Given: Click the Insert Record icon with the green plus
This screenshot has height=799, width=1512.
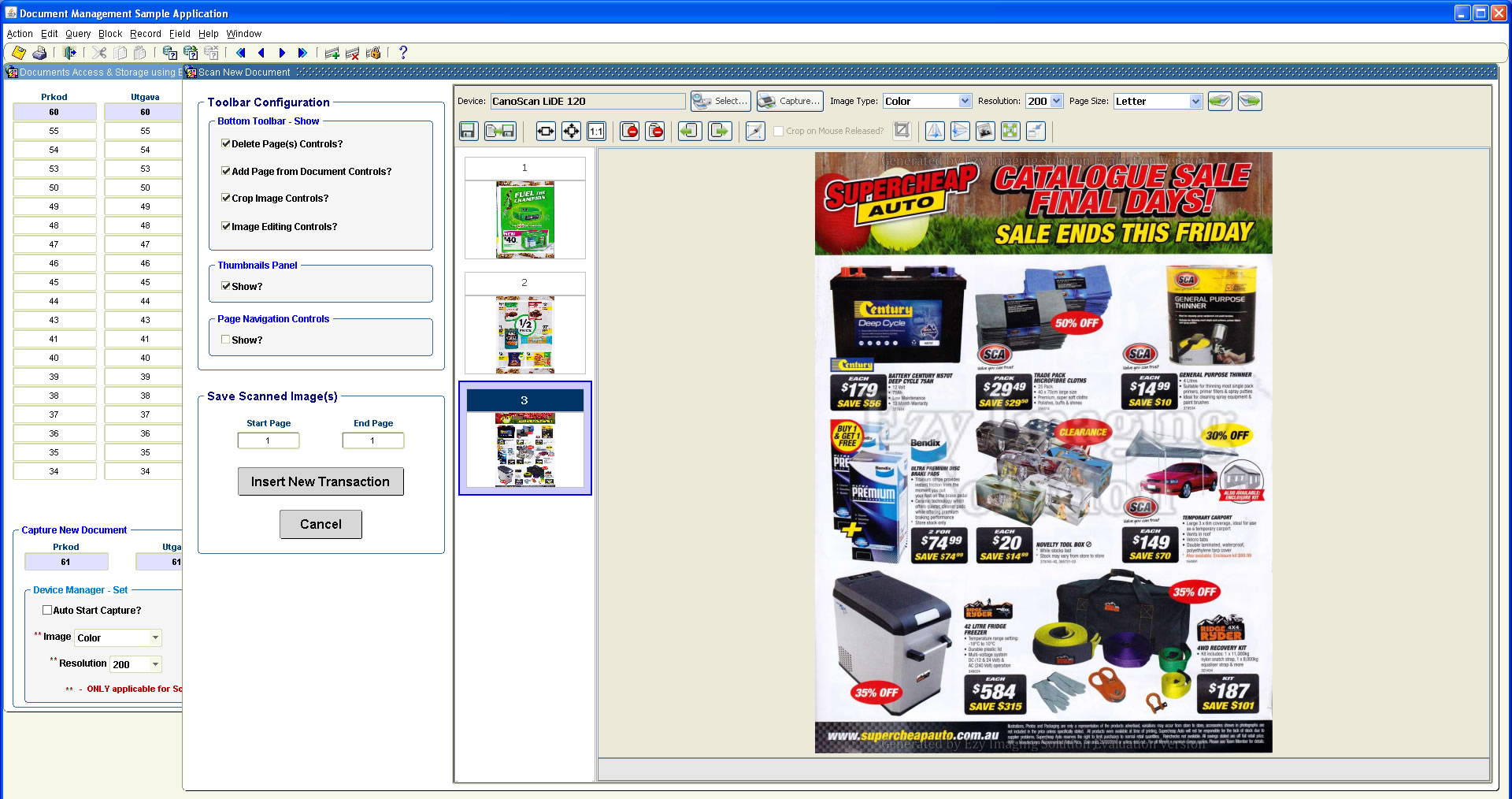Looking at the screenshot, I should pyautogui.click(x=332, y=53).
